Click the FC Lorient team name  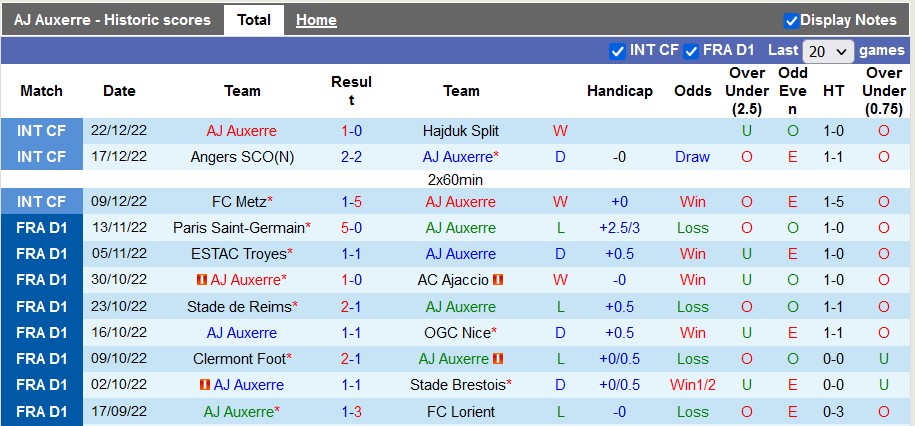pos(460,411)
